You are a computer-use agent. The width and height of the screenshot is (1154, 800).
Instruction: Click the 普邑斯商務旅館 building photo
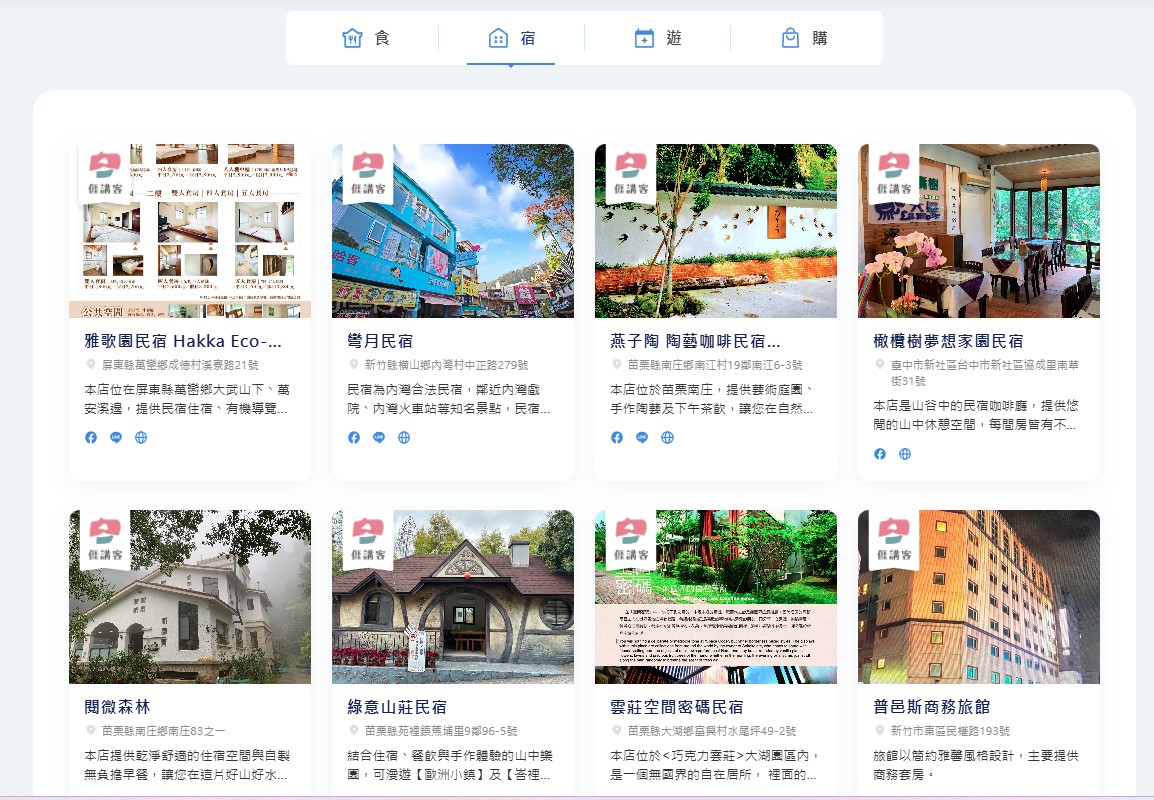click(979, 597)
